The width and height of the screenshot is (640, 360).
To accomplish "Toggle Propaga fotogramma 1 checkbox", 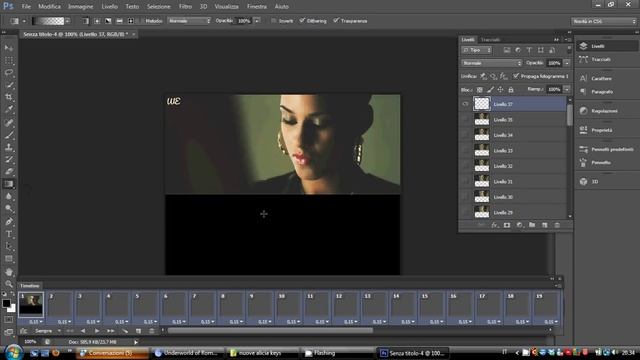I will tap(516, 76).
